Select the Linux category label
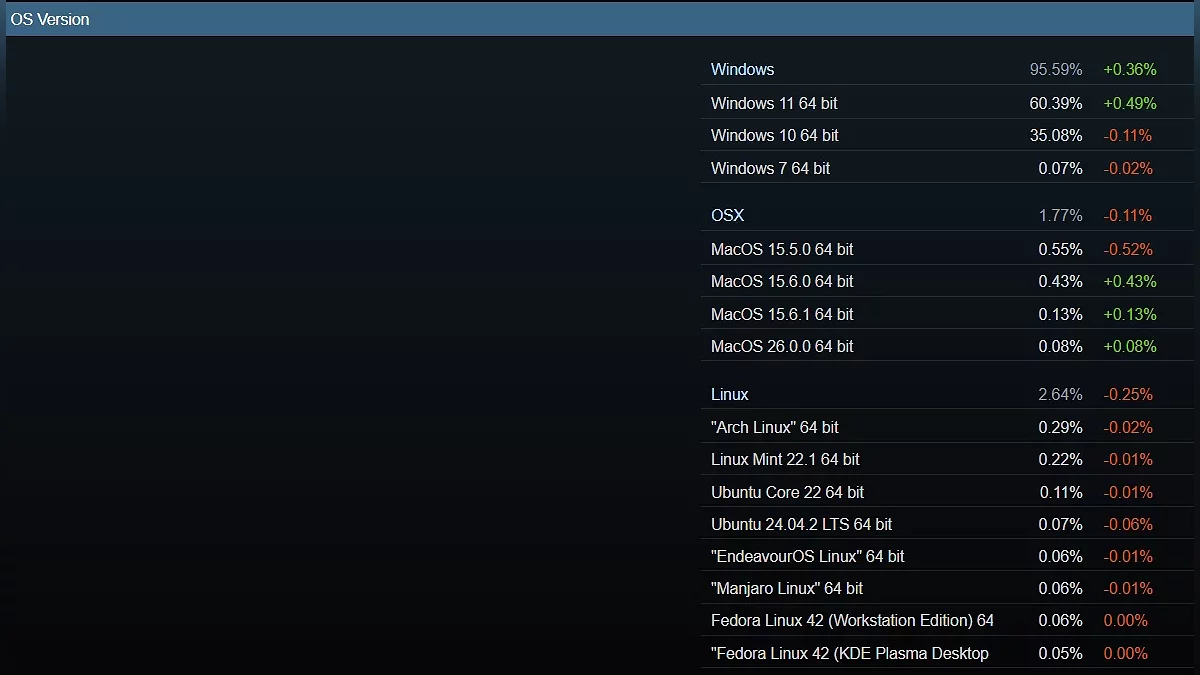 click(x=730, y=394)
